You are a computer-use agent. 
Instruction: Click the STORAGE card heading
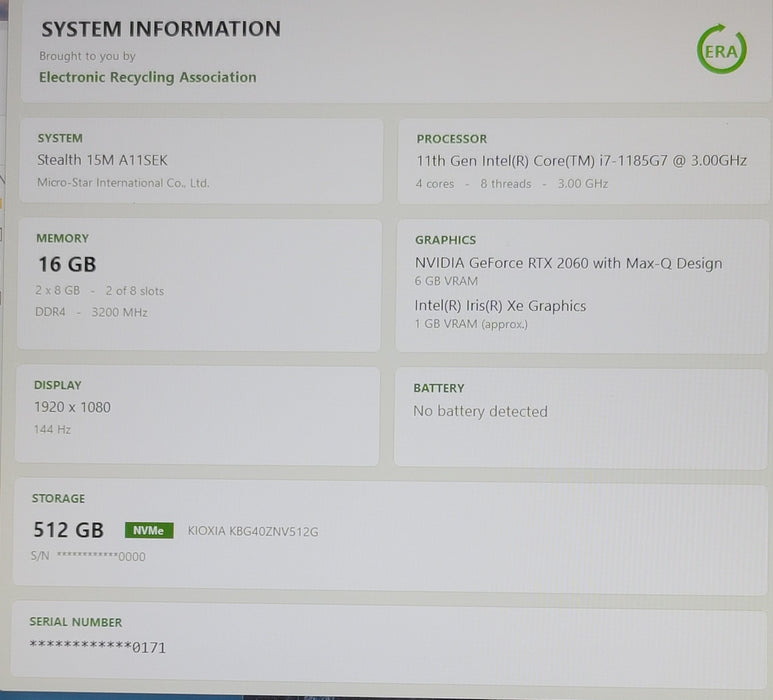point(58,498)
